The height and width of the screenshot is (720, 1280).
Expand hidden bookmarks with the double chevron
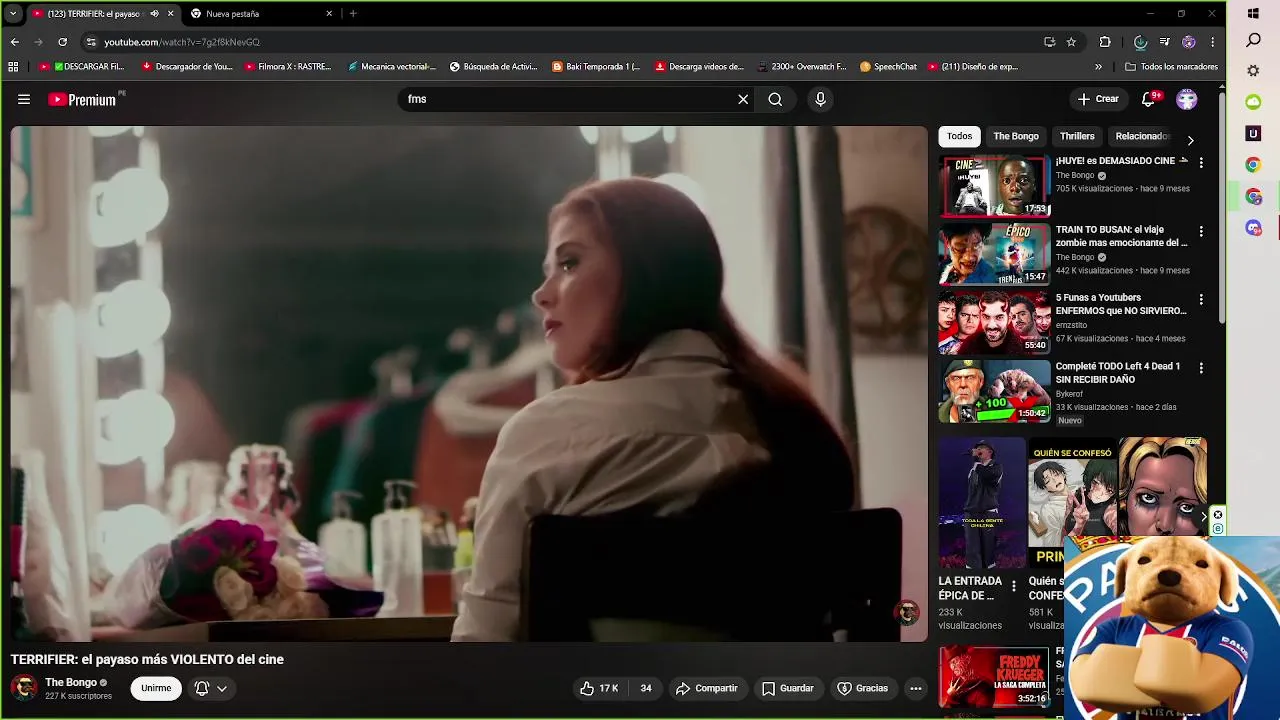(x=1098, y=67)
